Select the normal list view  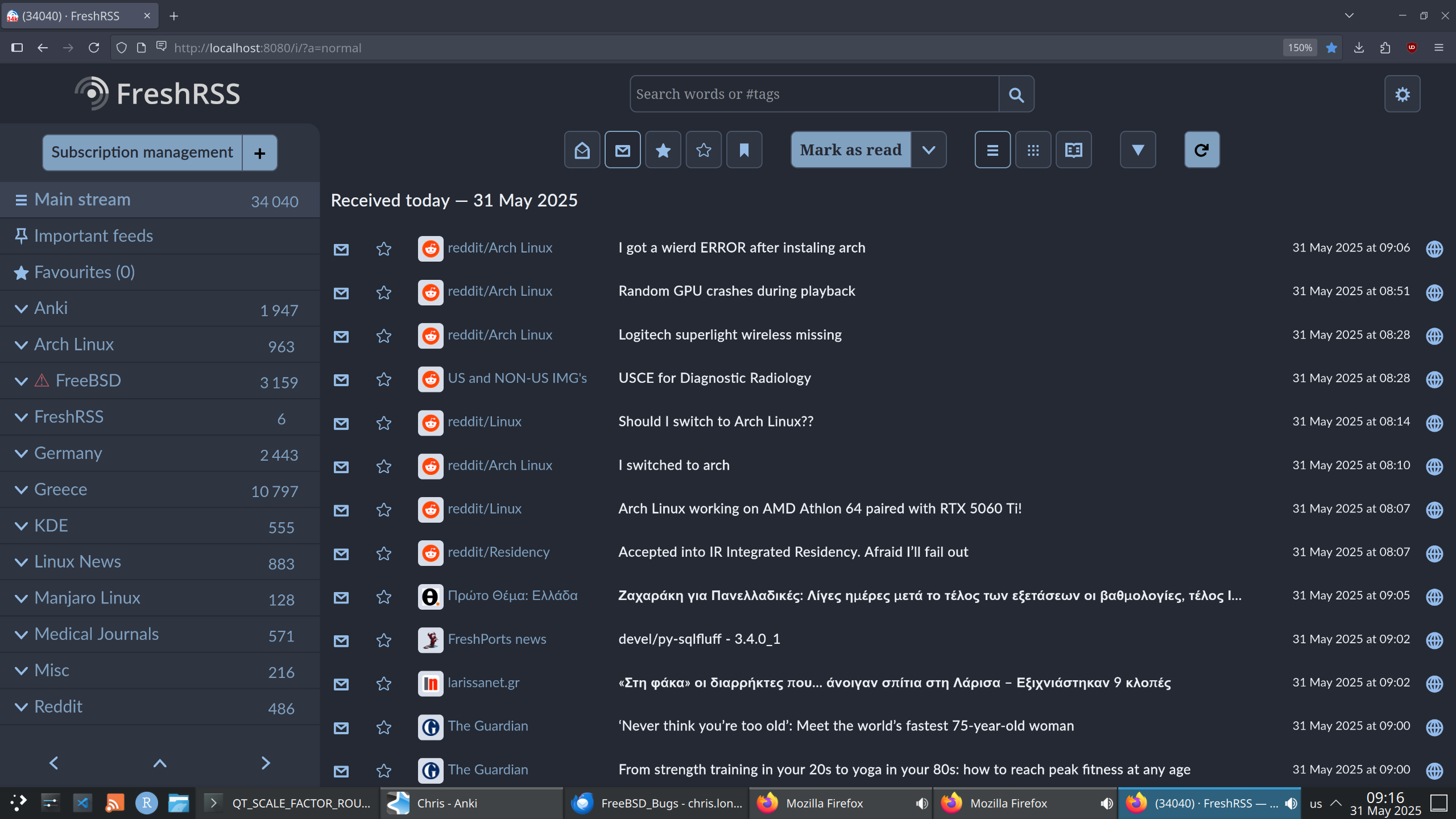point(992,150)
